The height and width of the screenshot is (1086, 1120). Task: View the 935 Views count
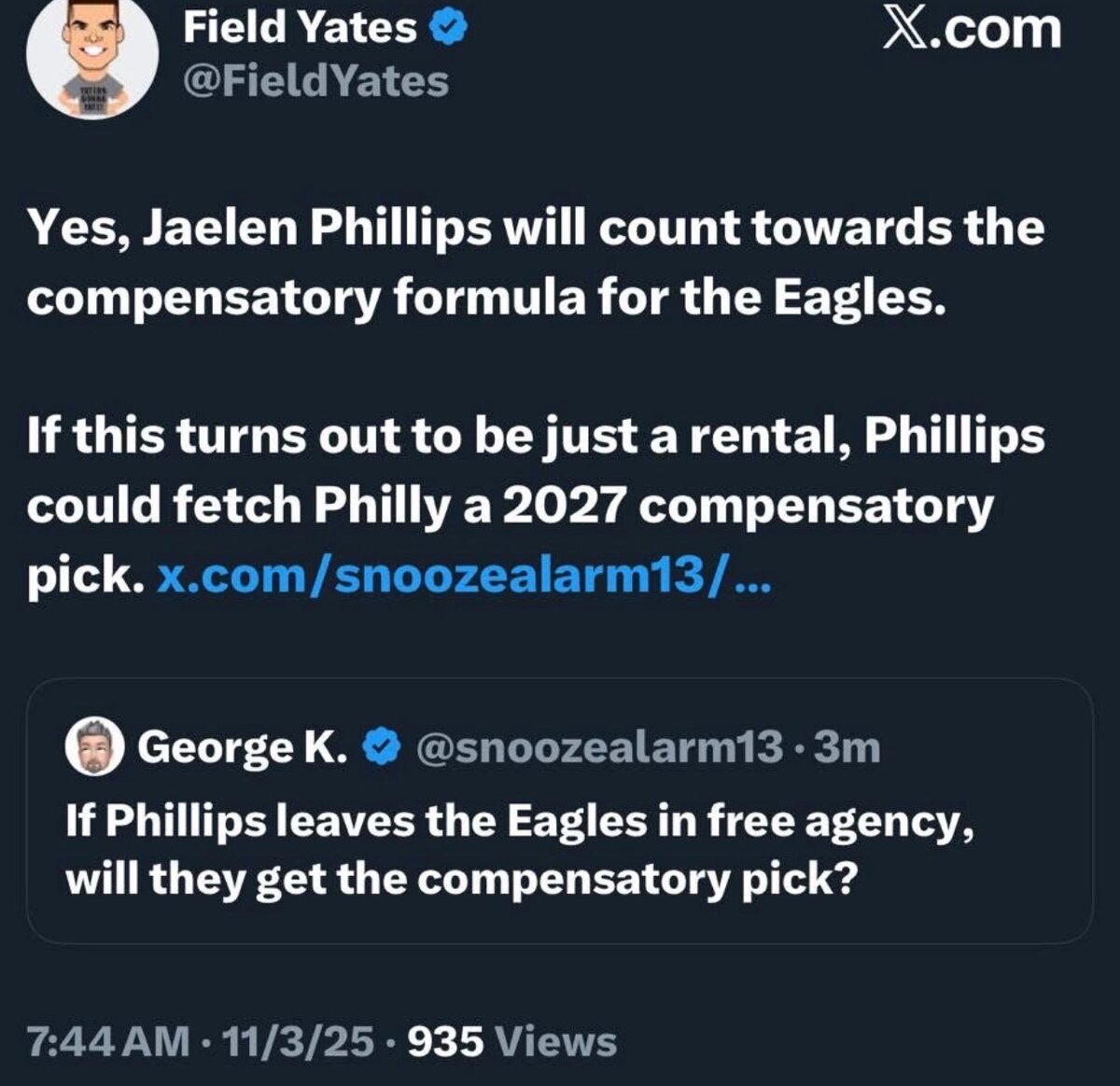click(x=512, y=1041)
